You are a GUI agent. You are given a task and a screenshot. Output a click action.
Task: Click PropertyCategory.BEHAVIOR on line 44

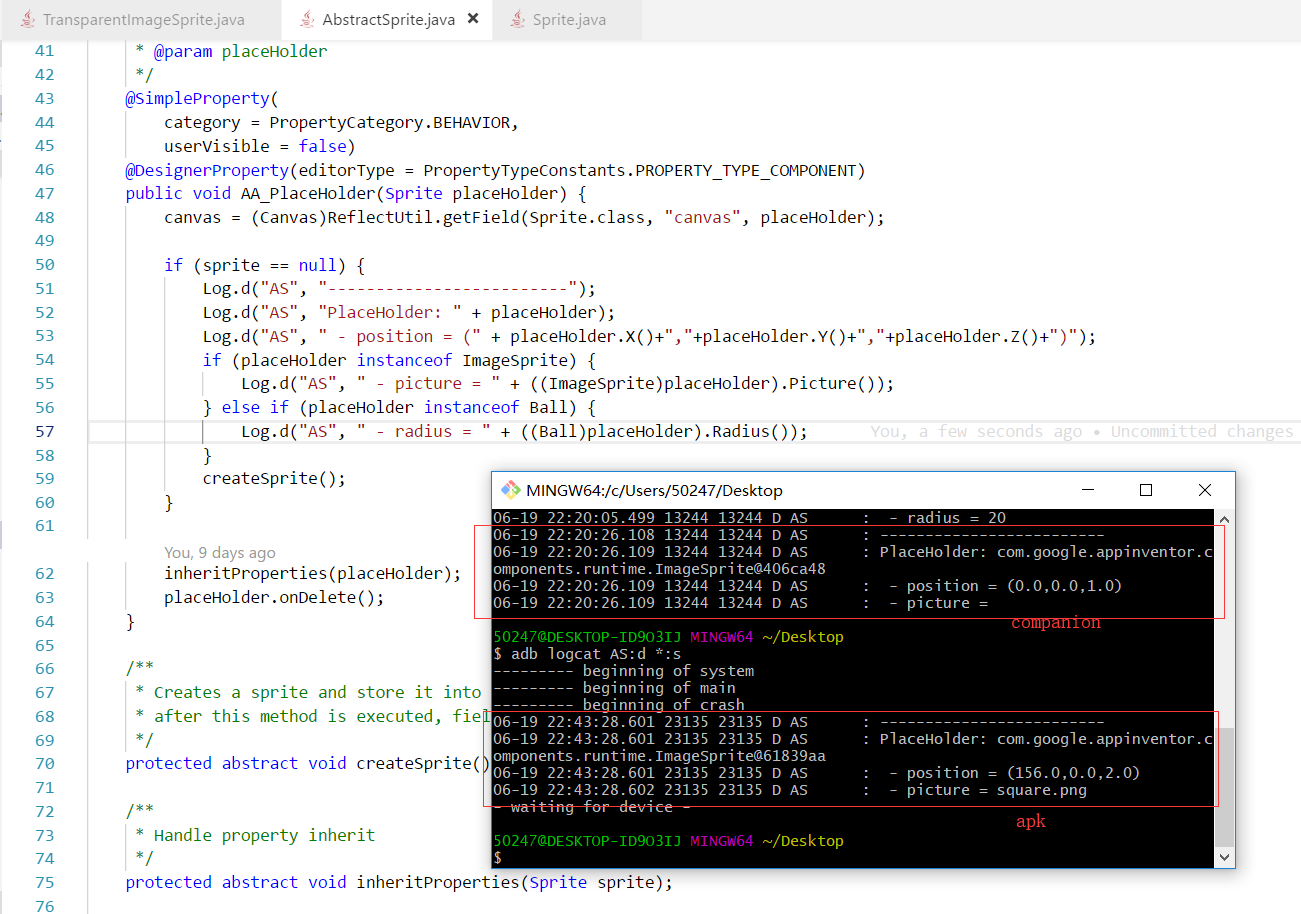(390, 122)
